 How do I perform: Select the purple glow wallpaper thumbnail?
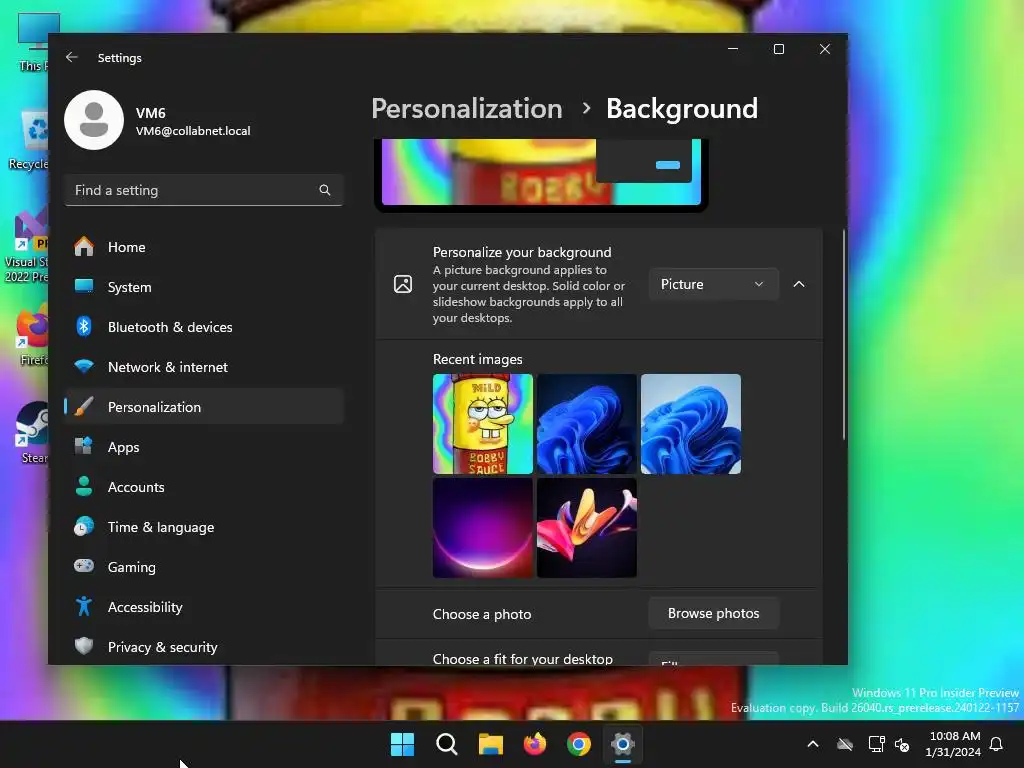coord(483,528)
